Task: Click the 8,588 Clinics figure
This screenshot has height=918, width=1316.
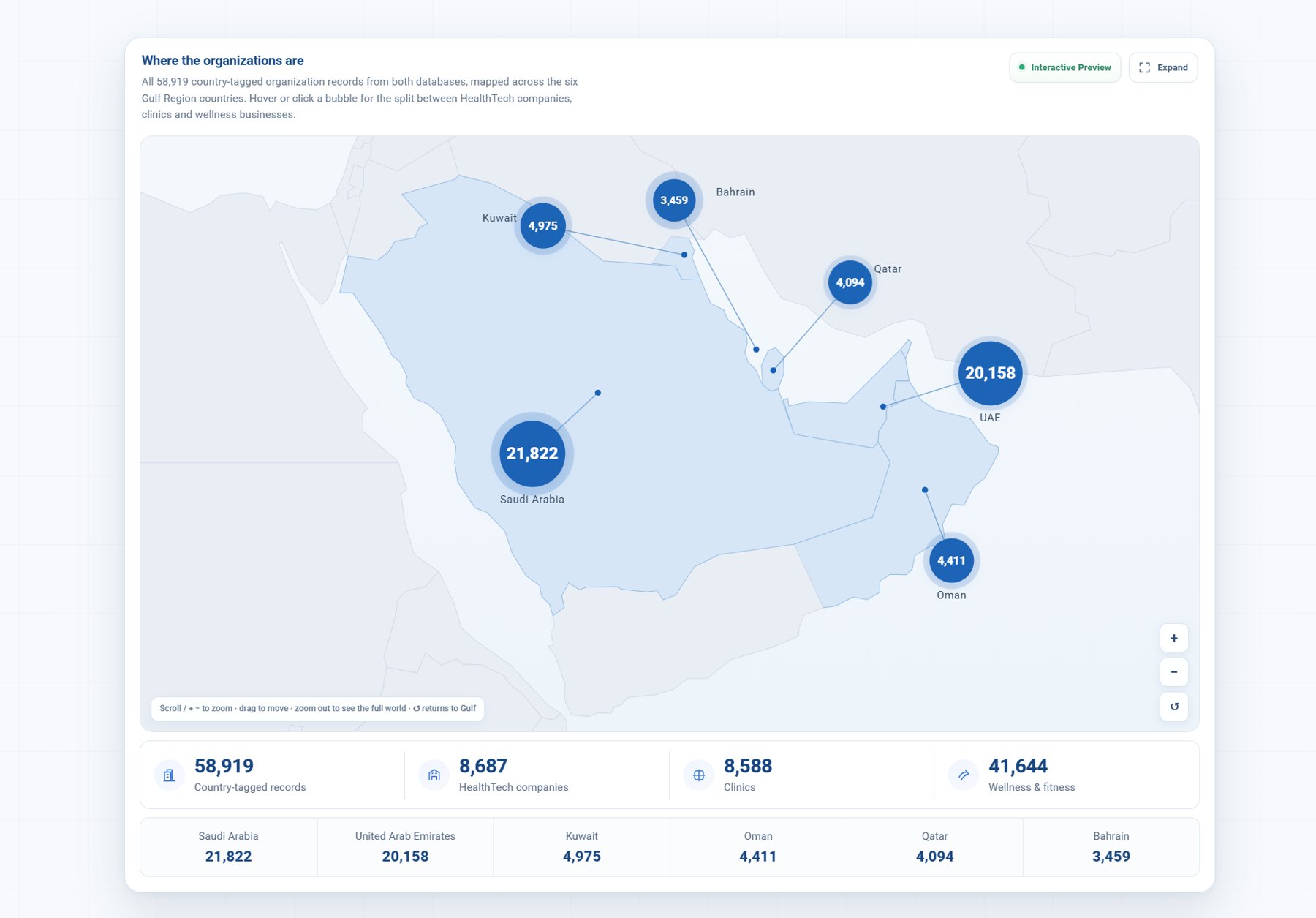Action: pos(748,766)
